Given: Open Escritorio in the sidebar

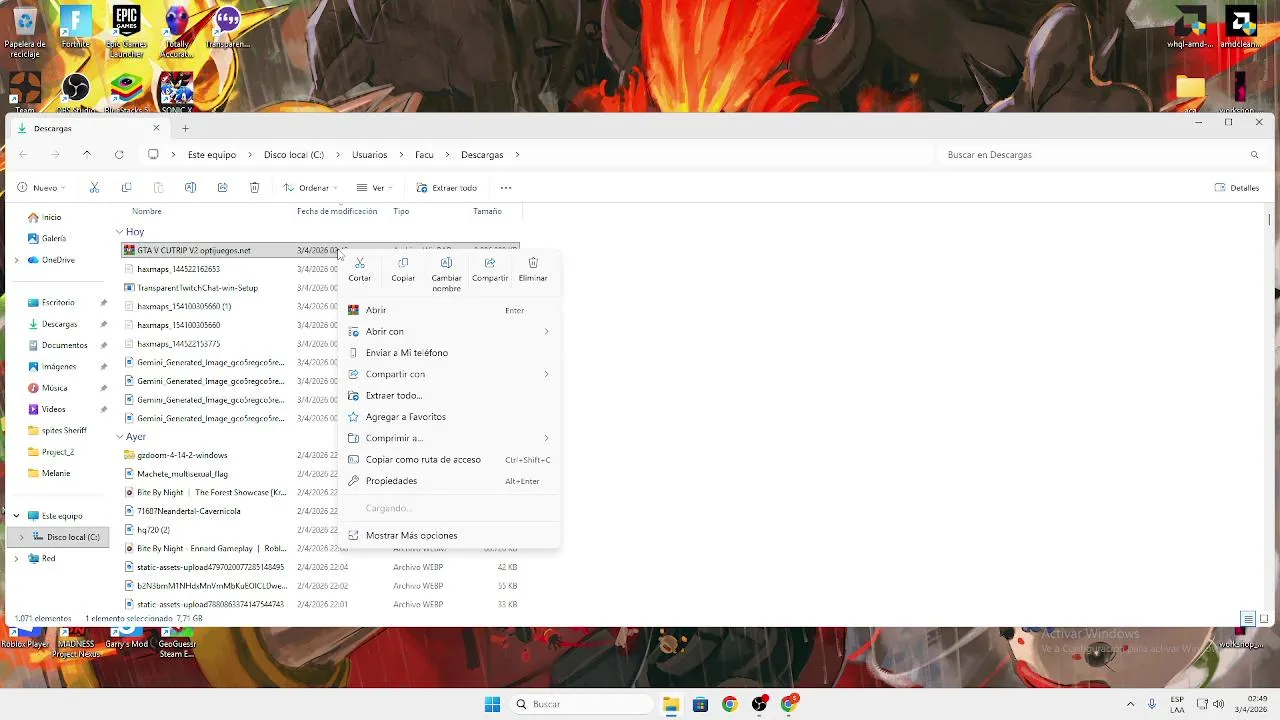Looking at the screenshot, I should point(58,302).
